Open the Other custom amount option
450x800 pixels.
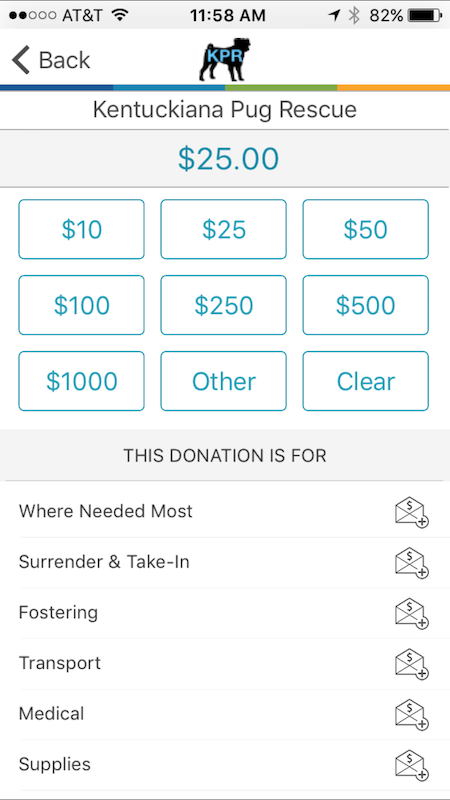(223, 381)
